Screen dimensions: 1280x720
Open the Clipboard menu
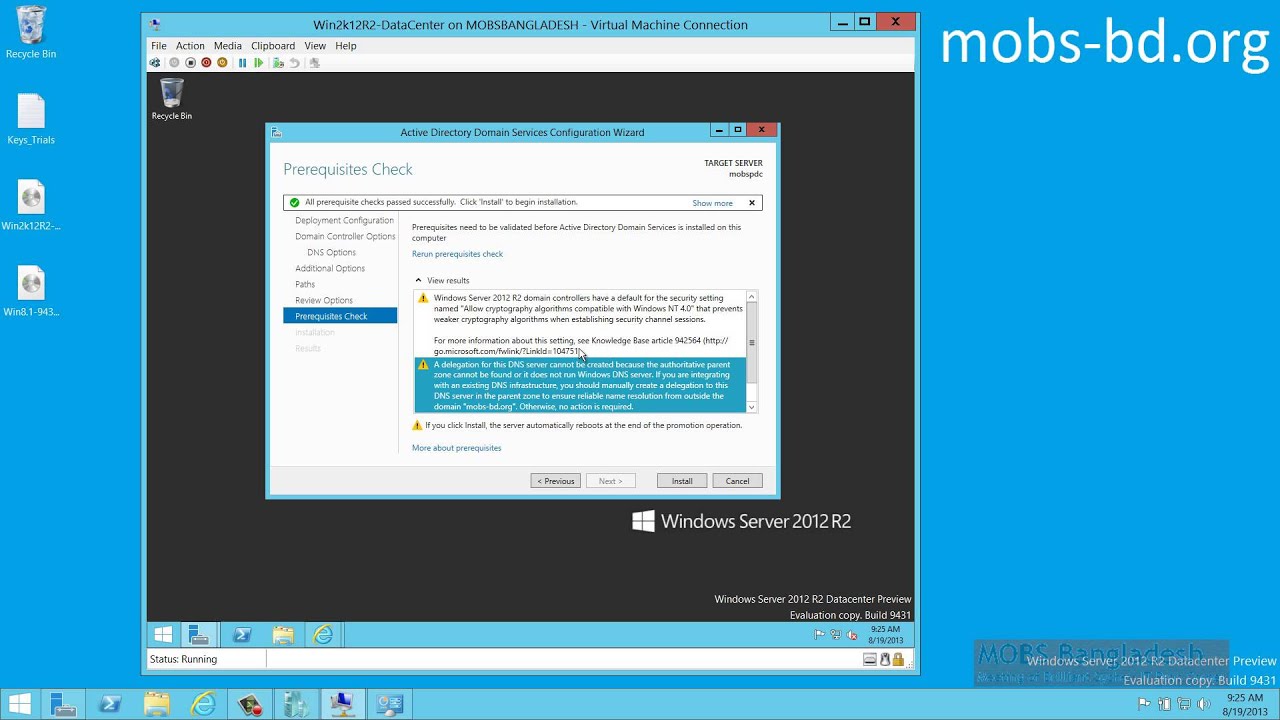[x=273, y=46]
